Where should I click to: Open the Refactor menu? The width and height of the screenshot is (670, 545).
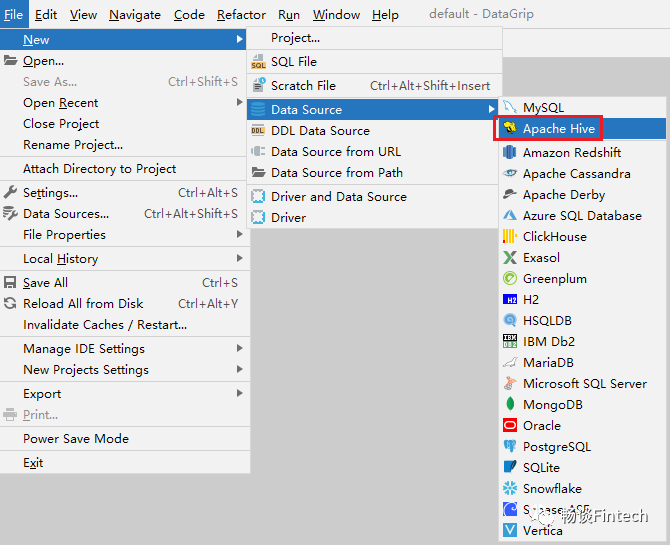pyautogui.click(x=241, y=15)
